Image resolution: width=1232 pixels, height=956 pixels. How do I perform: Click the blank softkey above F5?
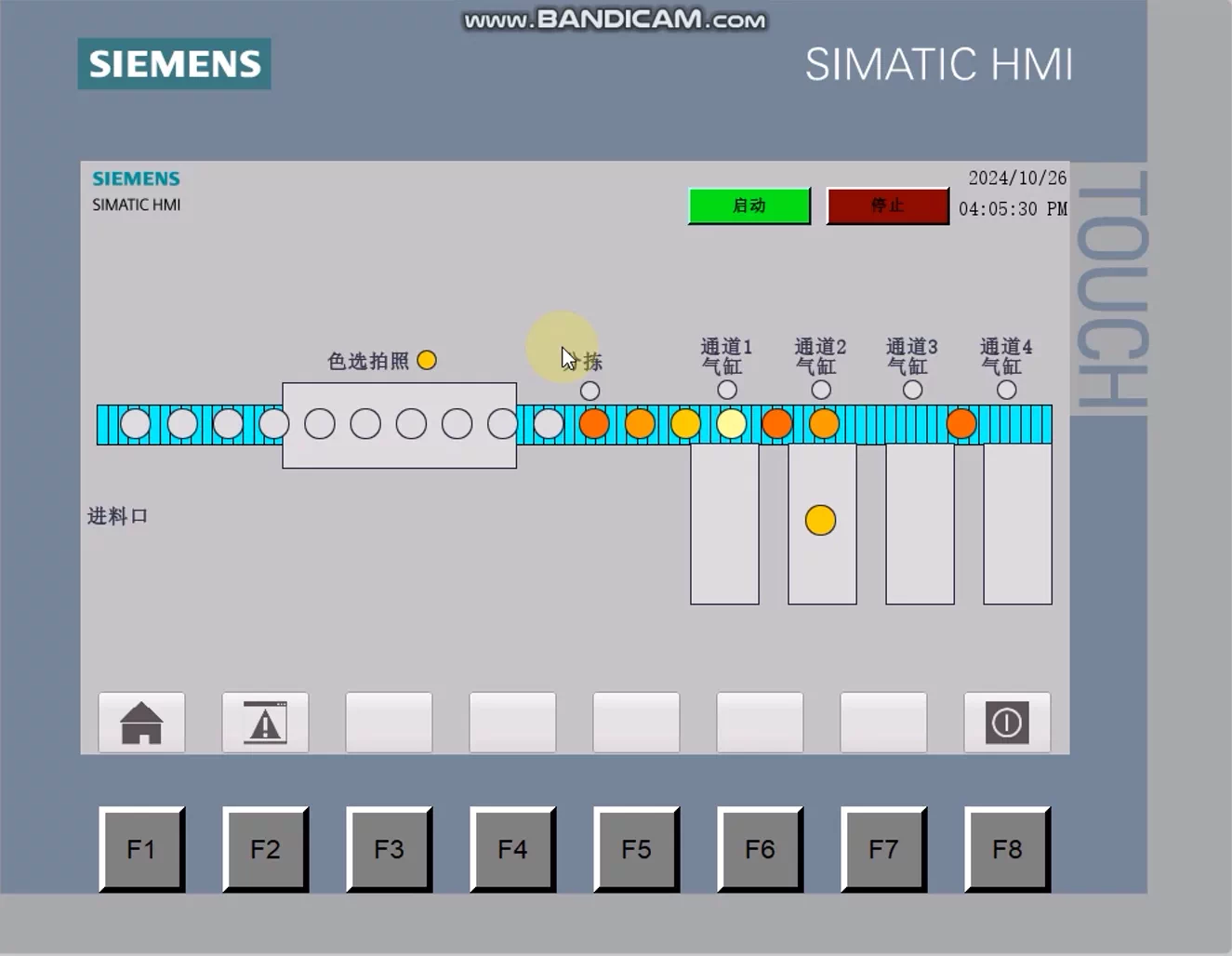coord(636,723)
